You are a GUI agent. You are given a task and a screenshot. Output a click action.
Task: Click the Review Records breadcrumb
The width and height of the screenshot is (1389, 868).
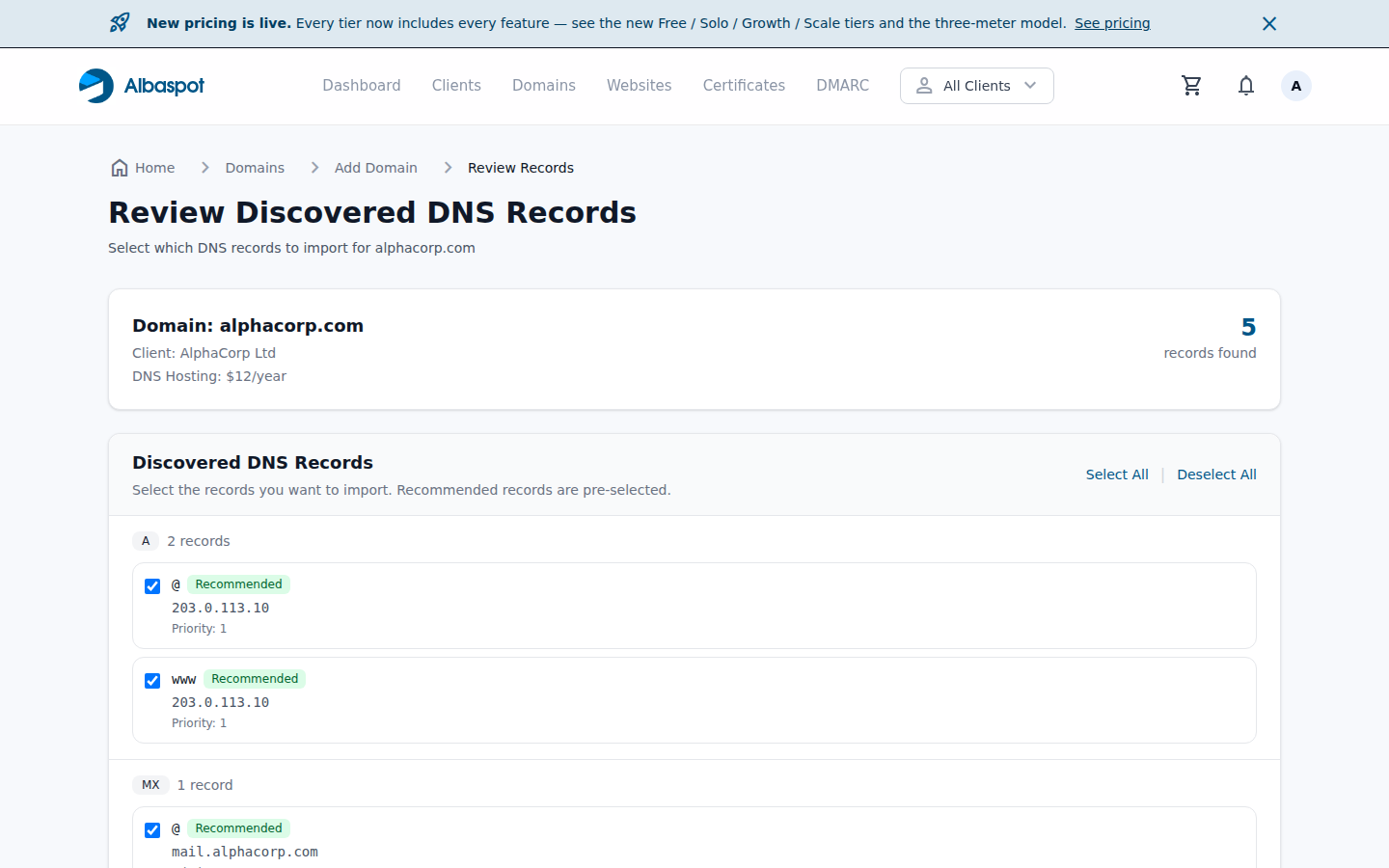[x=521, y=168]
